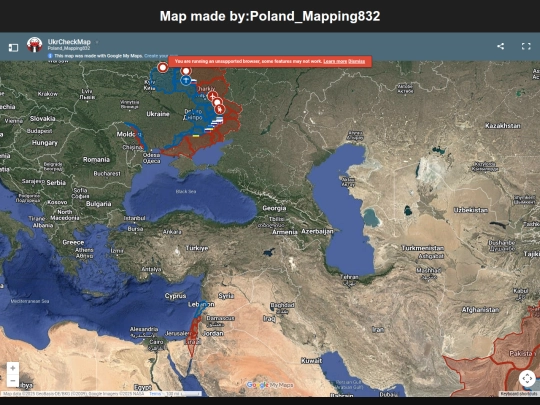Click the 'Hungary' country label
Viewport: 540px width, 405px height.
coord(45,143)
